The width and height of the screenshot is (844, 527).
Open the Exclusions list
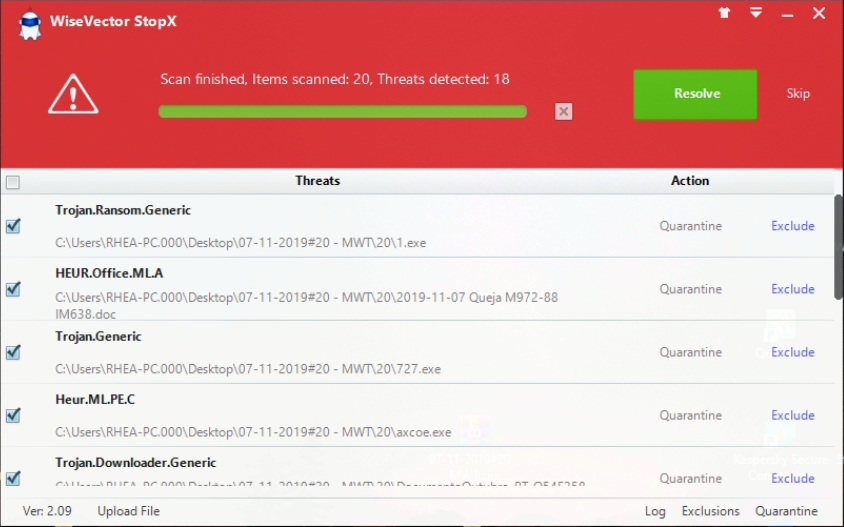tap(711, 511)
